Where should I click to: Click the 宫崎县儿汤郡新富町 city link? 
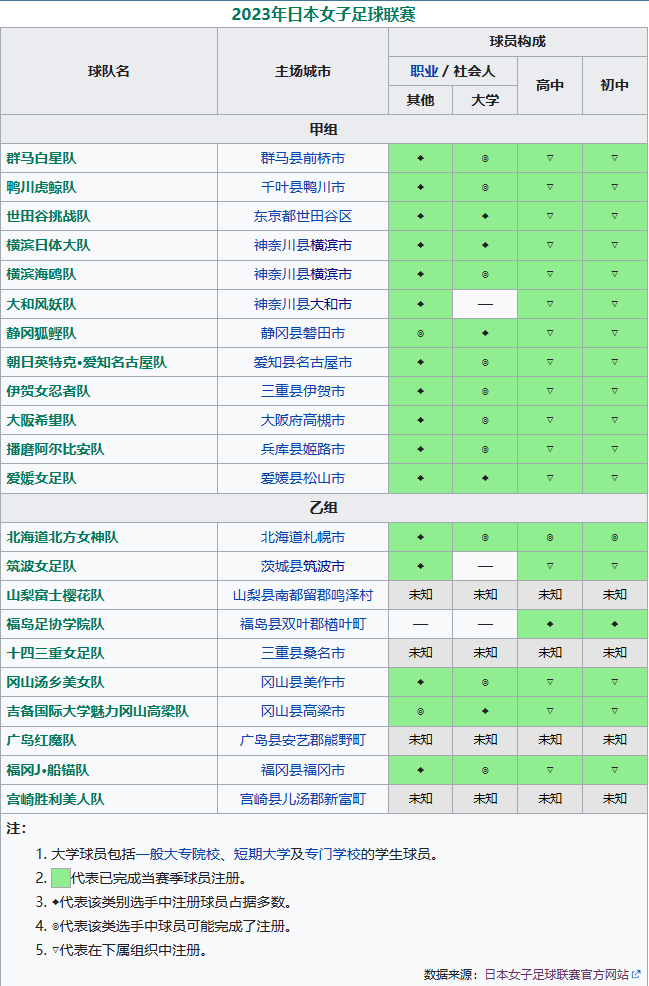(x=302, y=799)
